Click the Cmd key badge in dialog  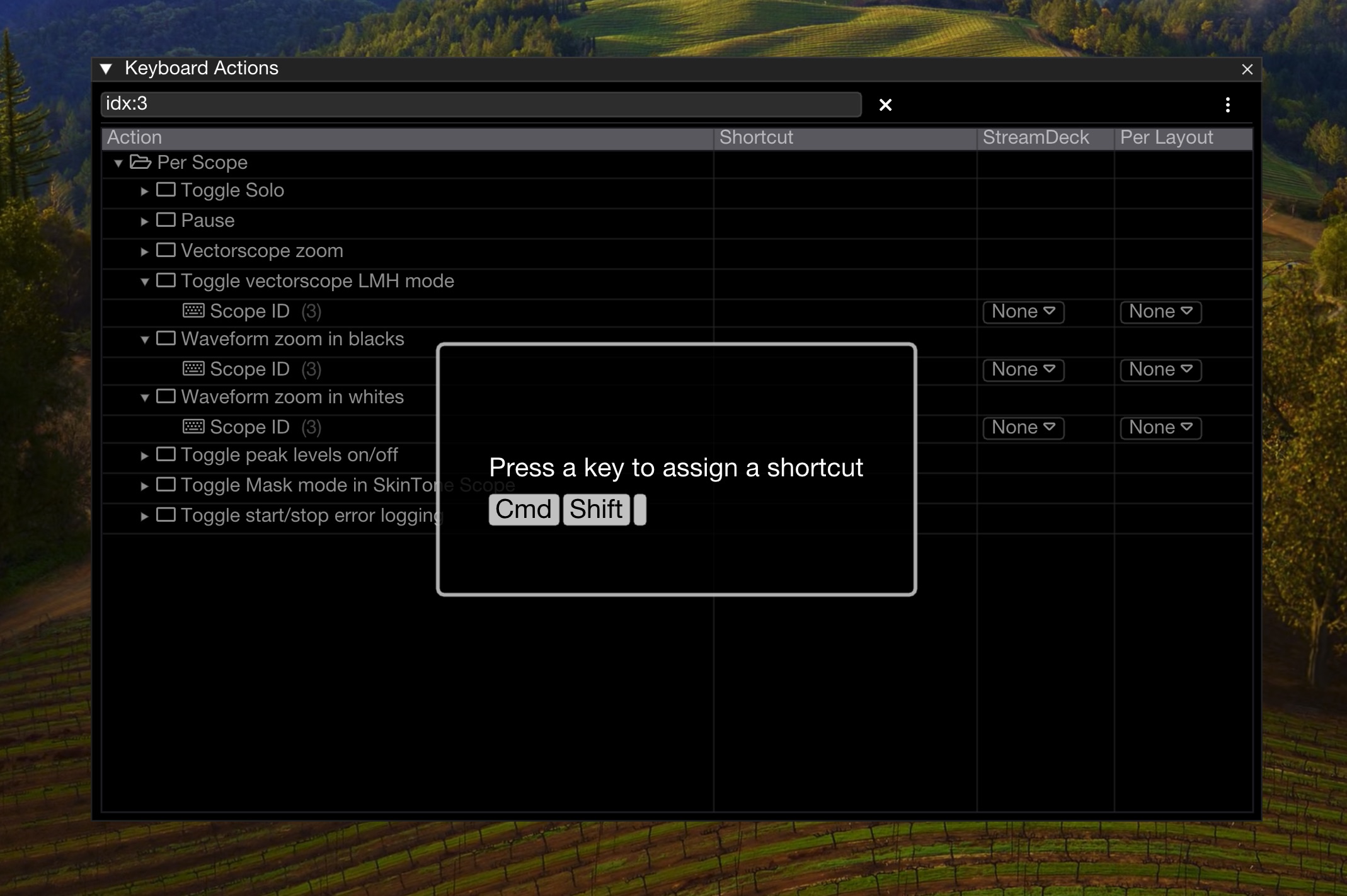click(x=523, y=509)
